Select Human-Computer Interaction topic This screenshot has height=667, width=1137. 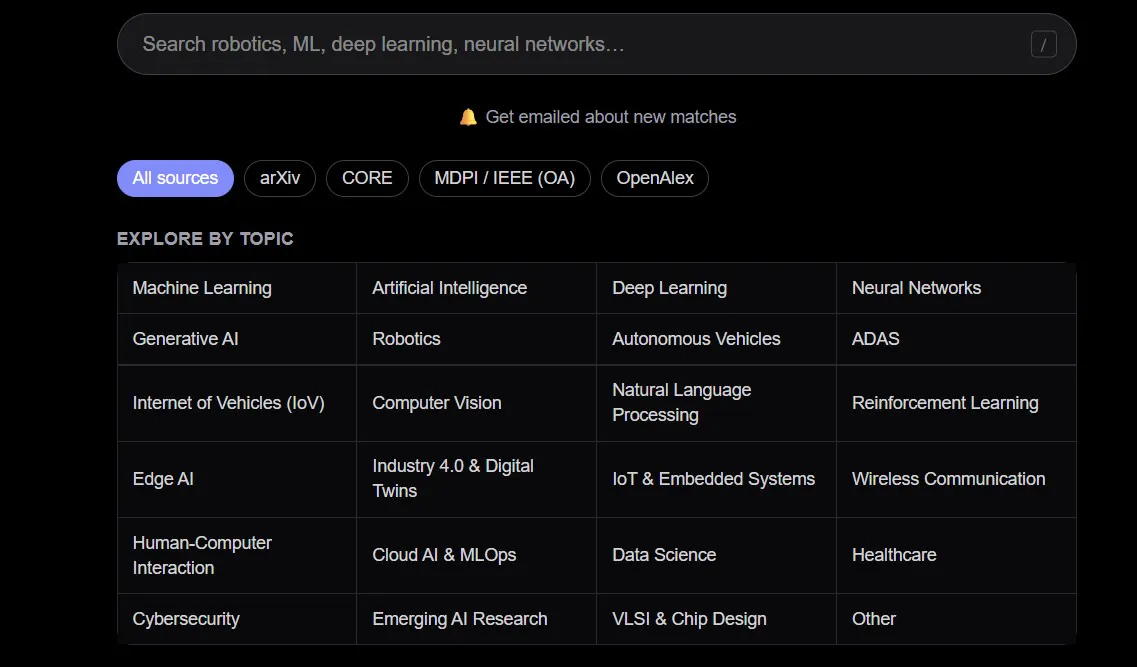pyautogui.click(x=237, y=555)
